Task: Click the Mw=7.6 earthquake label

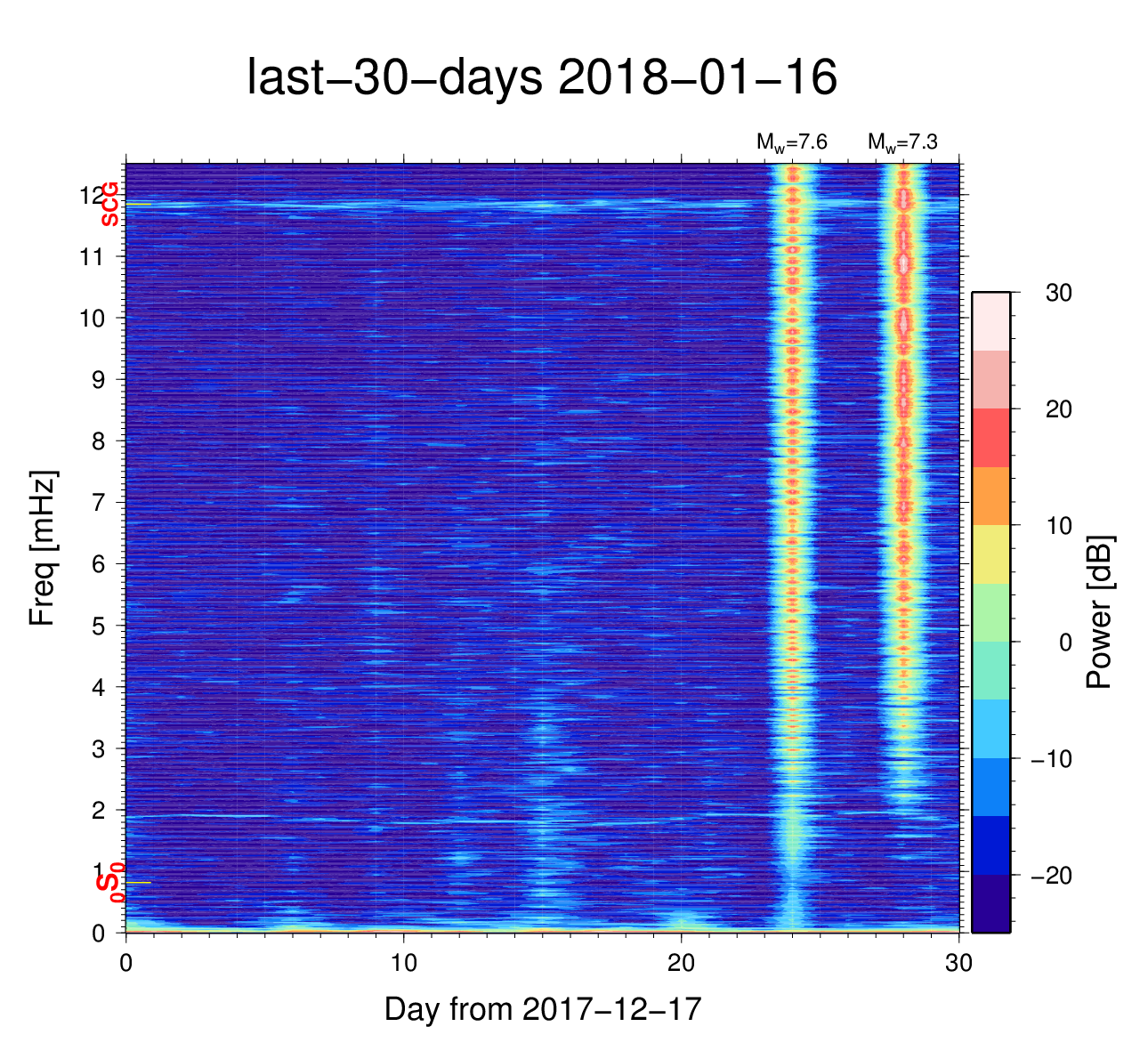Action: (791, 142)
